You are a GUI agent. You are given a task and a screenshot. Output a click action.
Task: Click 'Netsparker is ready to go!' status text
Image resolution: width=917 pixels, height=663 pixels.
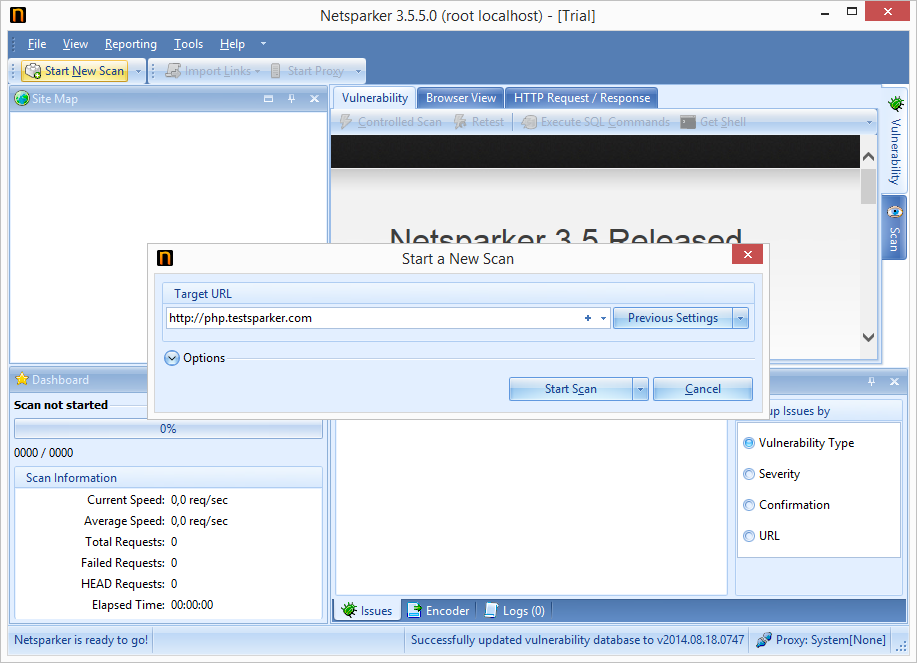point(81,640)
